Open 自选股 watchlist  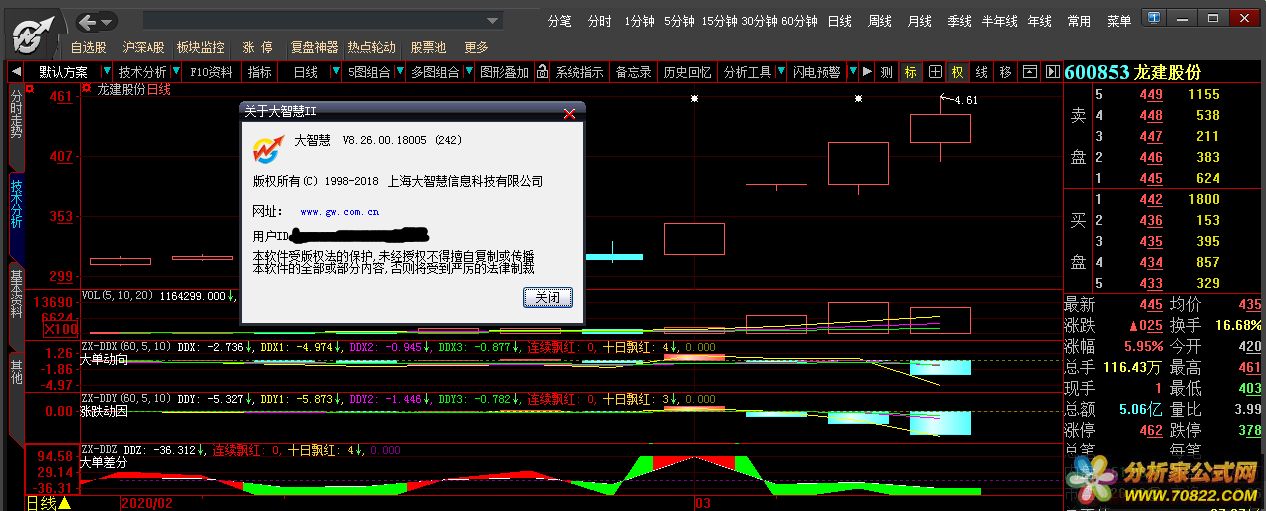tap(89, 47)
